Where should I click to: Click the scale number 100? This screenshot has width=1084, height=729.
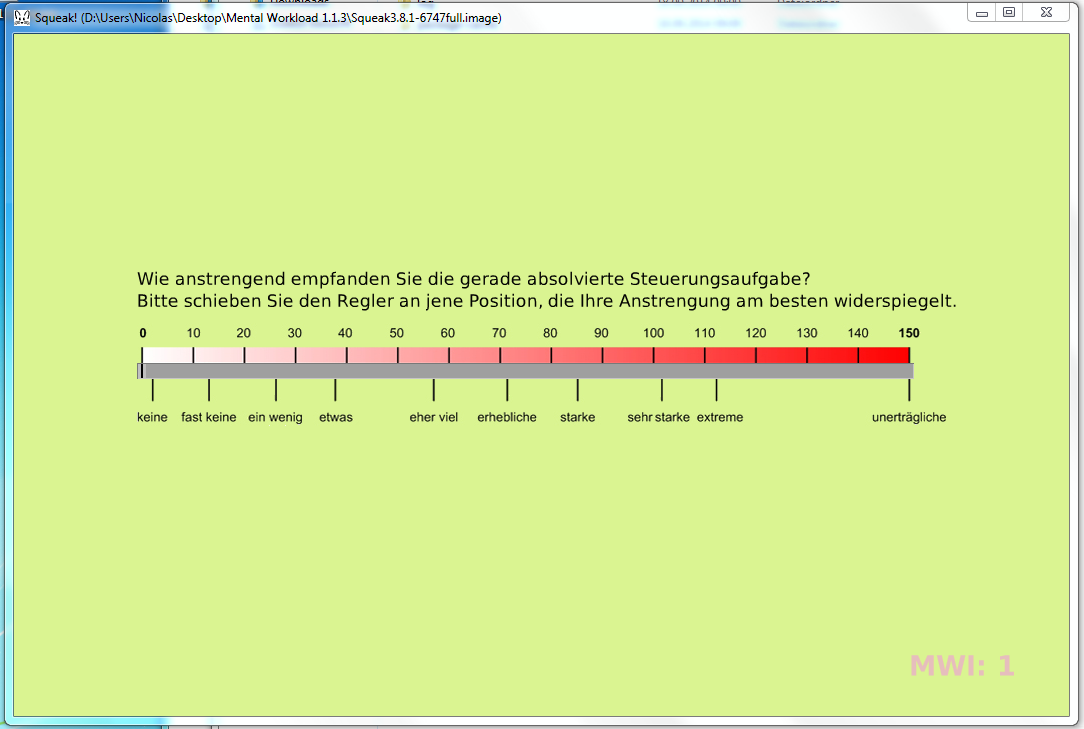pos(653,333)
